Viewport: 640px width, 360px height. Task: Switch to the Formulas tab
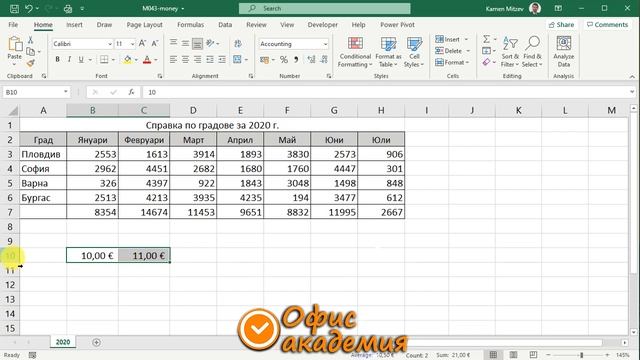(191, 25)
